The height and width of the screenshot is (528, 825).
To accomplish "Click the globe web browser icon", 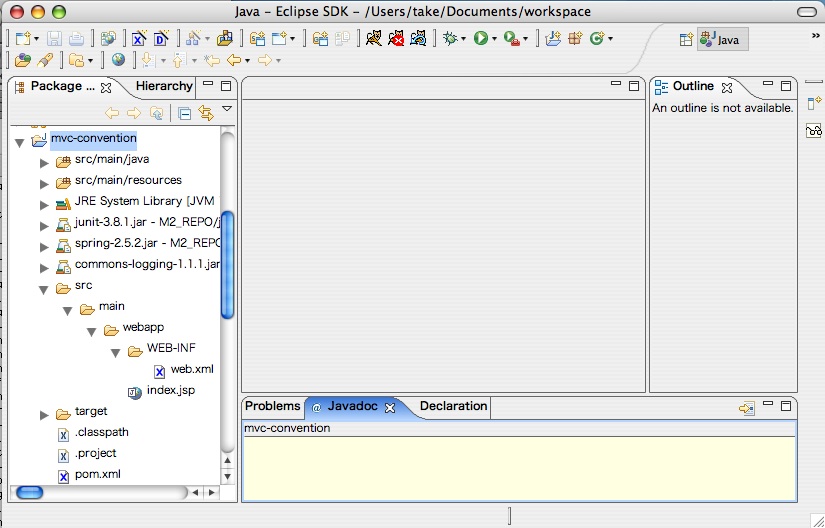I will coord(119,60).
